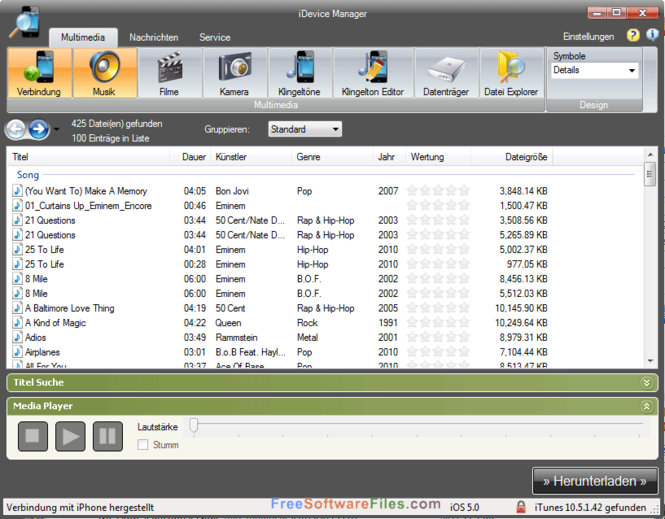This screenshot has width=665, height=519.
Task: Go back with the left arrow button
Action: click(16, 129)
